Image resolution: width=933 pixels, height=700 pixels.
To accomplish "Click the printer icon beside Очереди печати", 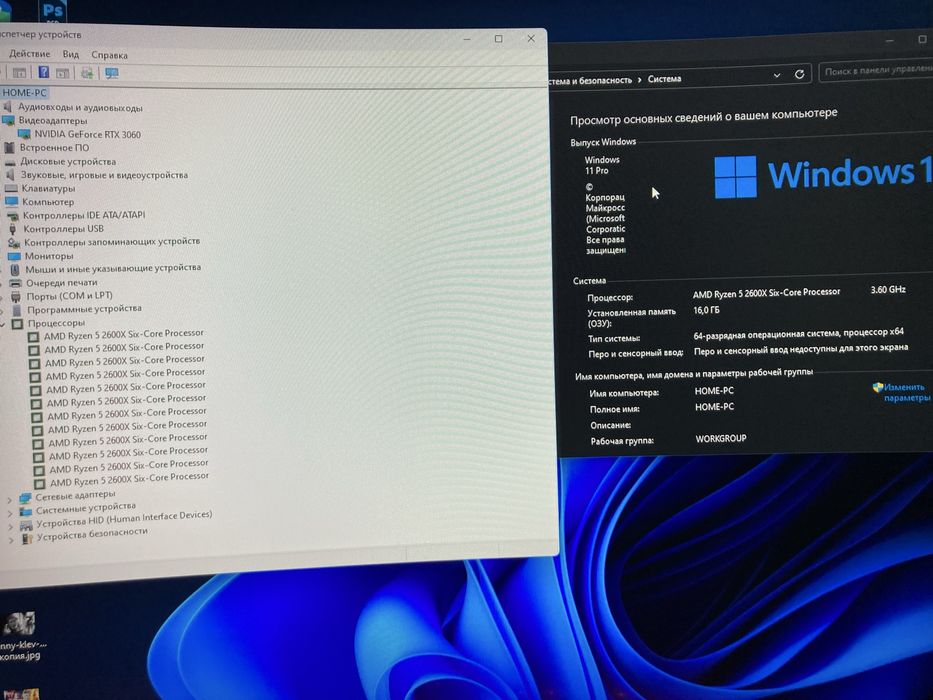I will tap(15, 283).
